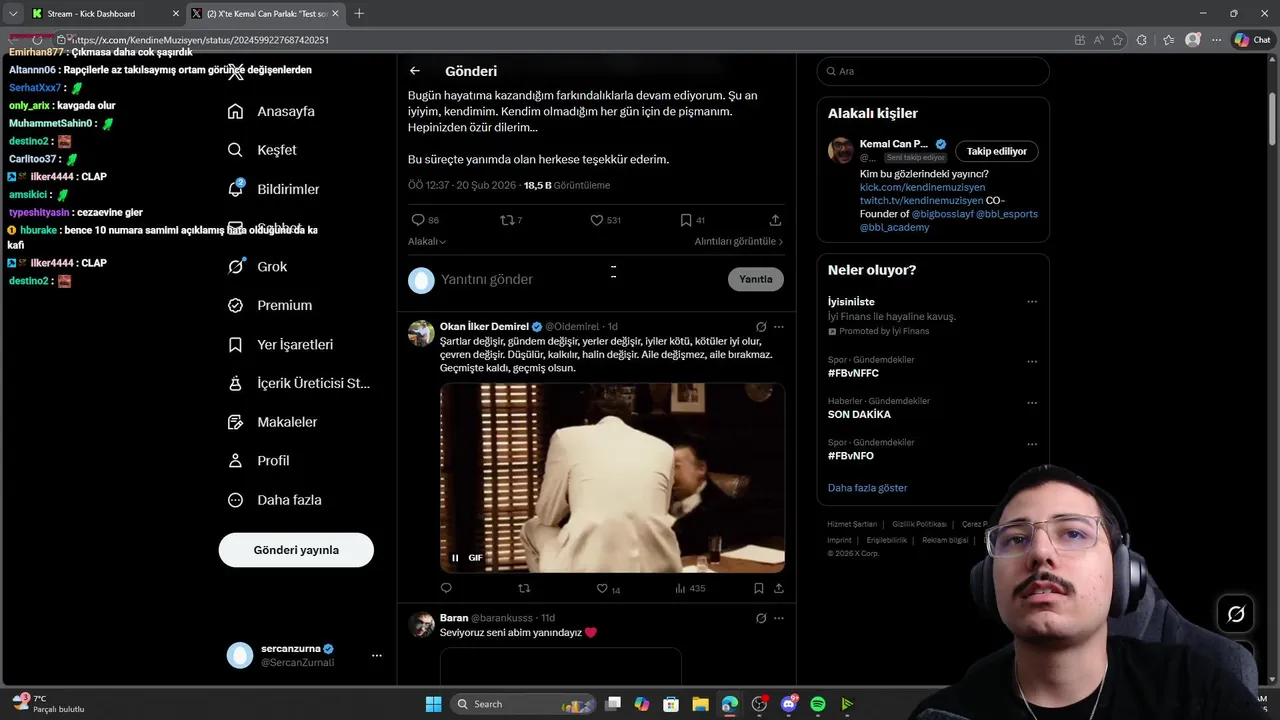The width and height of the screenshot is (1280, 720).
Task: Open the twitch.tv/kendinemuzisyen link
Action: coord(921,200)
